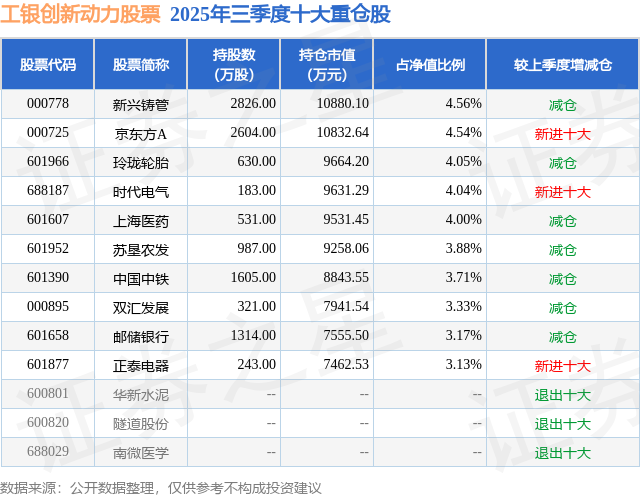640x497 pixels.
Task: Click the 数据来源 disclaimer footer text
Action: pyautogui.click(x=160, y=488)
